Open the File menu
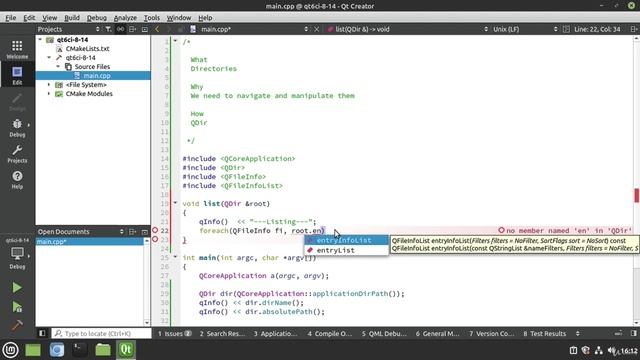 coord(11,18)
